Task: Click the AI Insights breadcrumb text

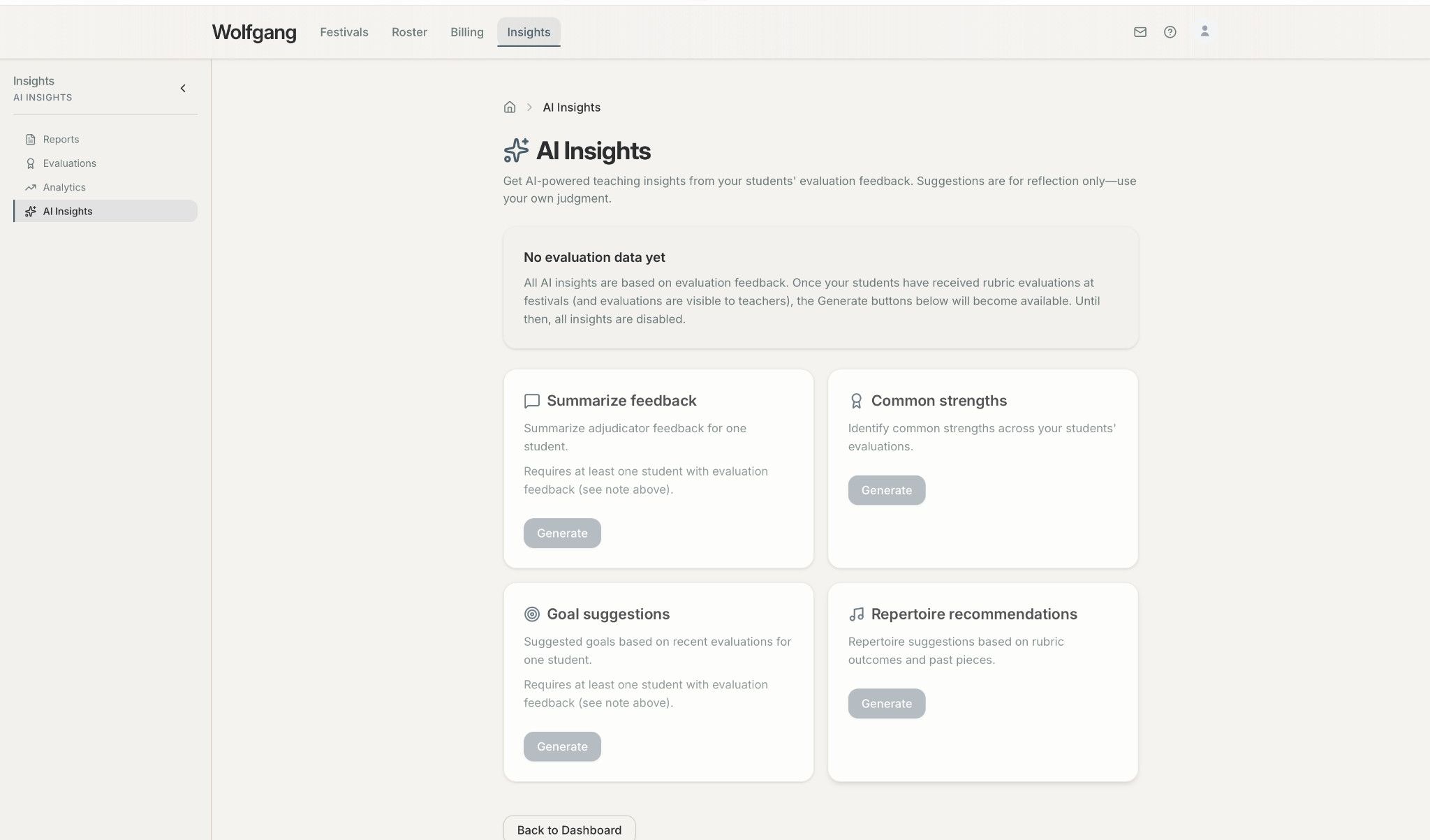Action: pyautogui.click(x=572, y=108)
